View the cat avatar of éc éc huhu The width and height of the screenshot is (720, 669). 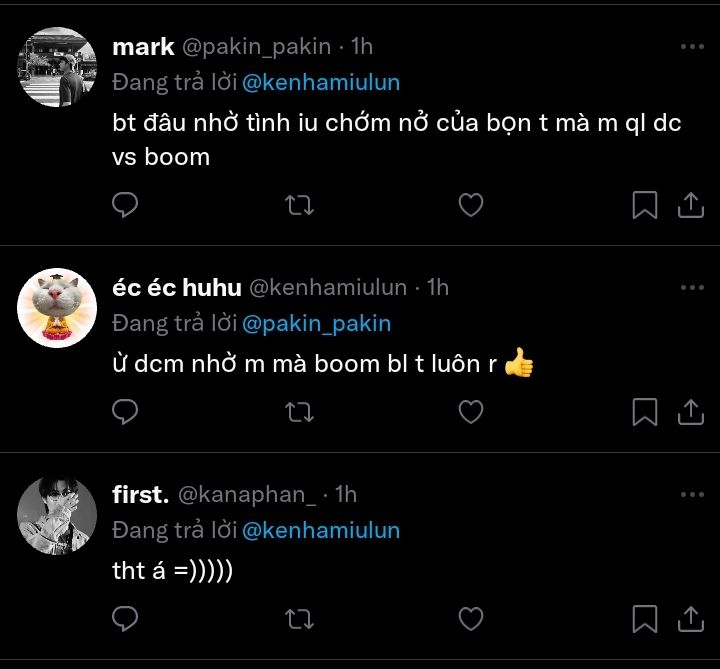pyautogui.click(x=57, y=308)
